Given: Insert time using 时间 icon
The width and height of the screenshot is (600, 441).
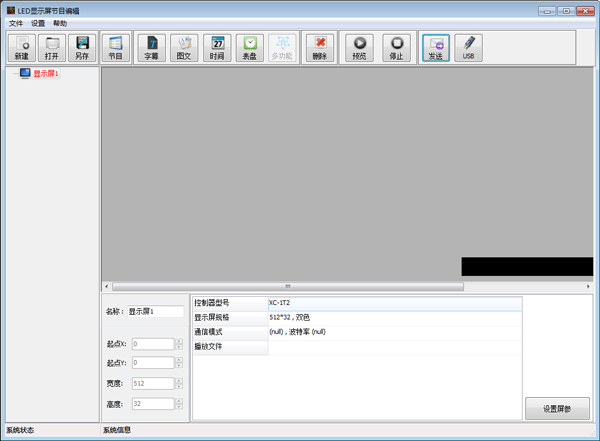Looking at the screenshot, I should [218, 47].
